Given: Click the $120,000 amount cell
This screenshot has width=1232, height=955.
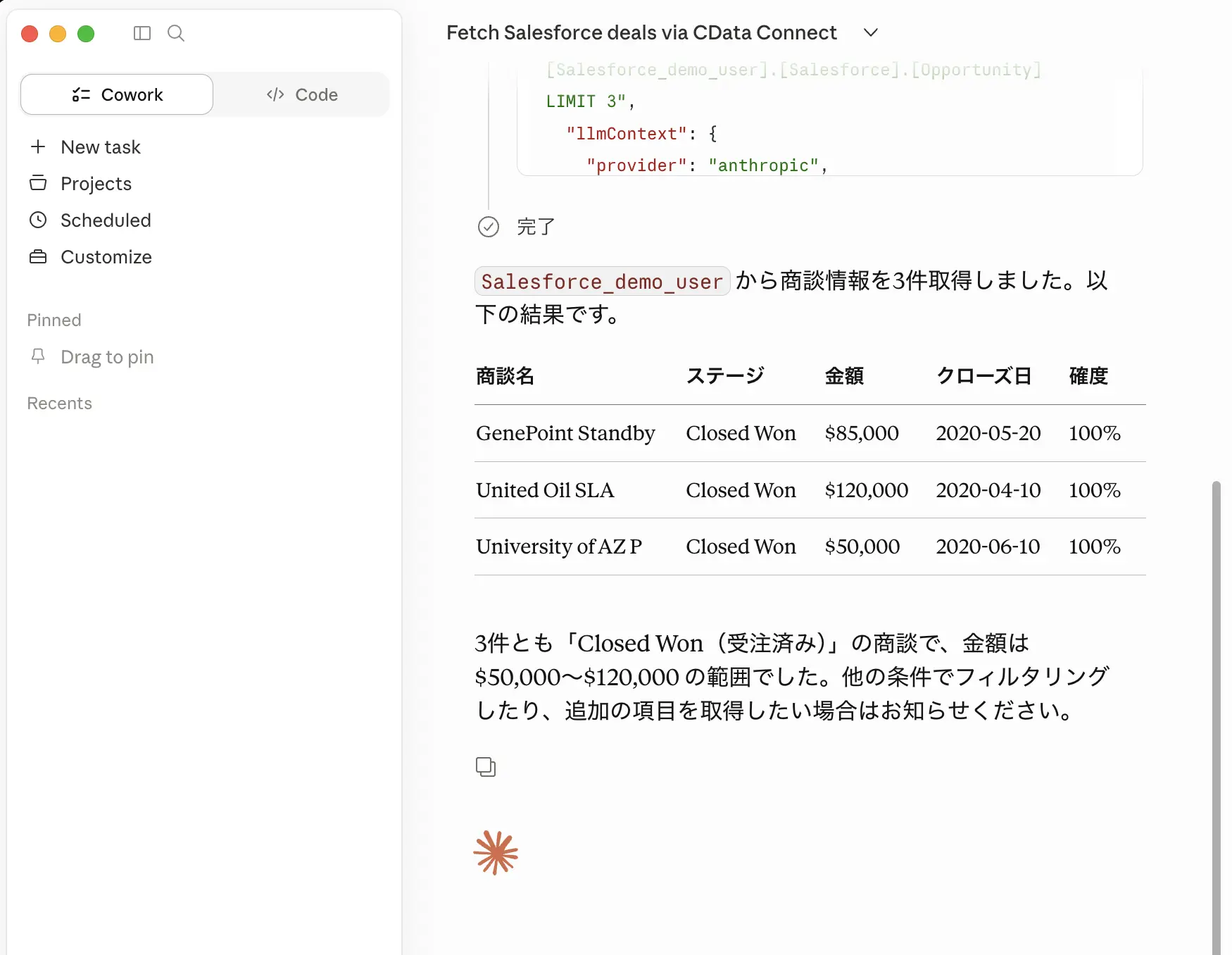Looking at the screenshot, I should [x=867, y=490].
